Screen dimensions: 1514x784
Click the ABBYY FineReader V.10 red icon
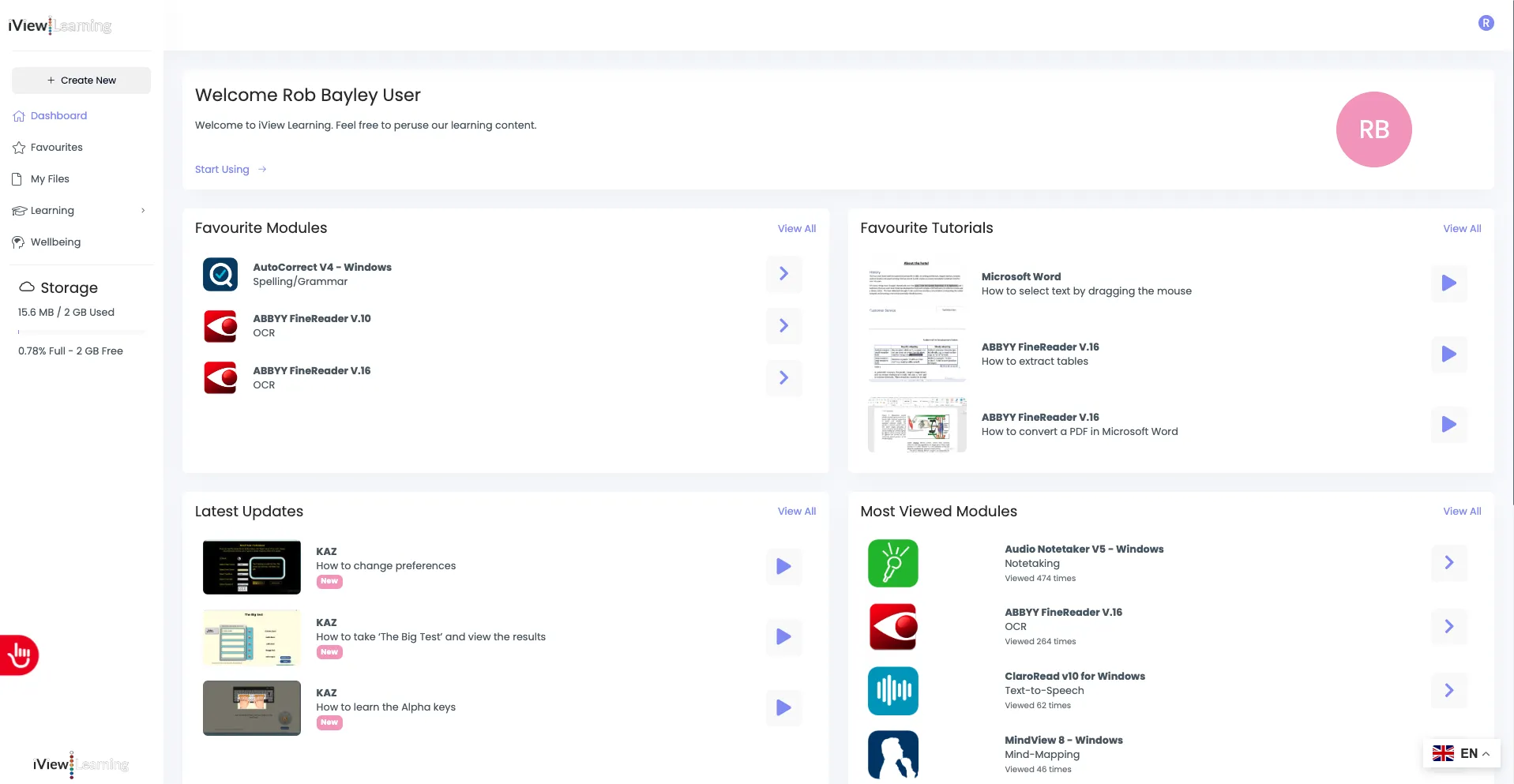[x=220, y=326]
